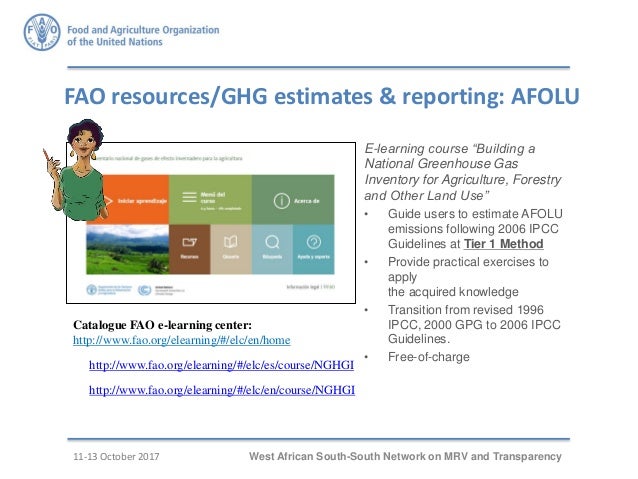Click the hamburger menu icon in course tile
Screen dimensions: 638x479
[189, 197]
